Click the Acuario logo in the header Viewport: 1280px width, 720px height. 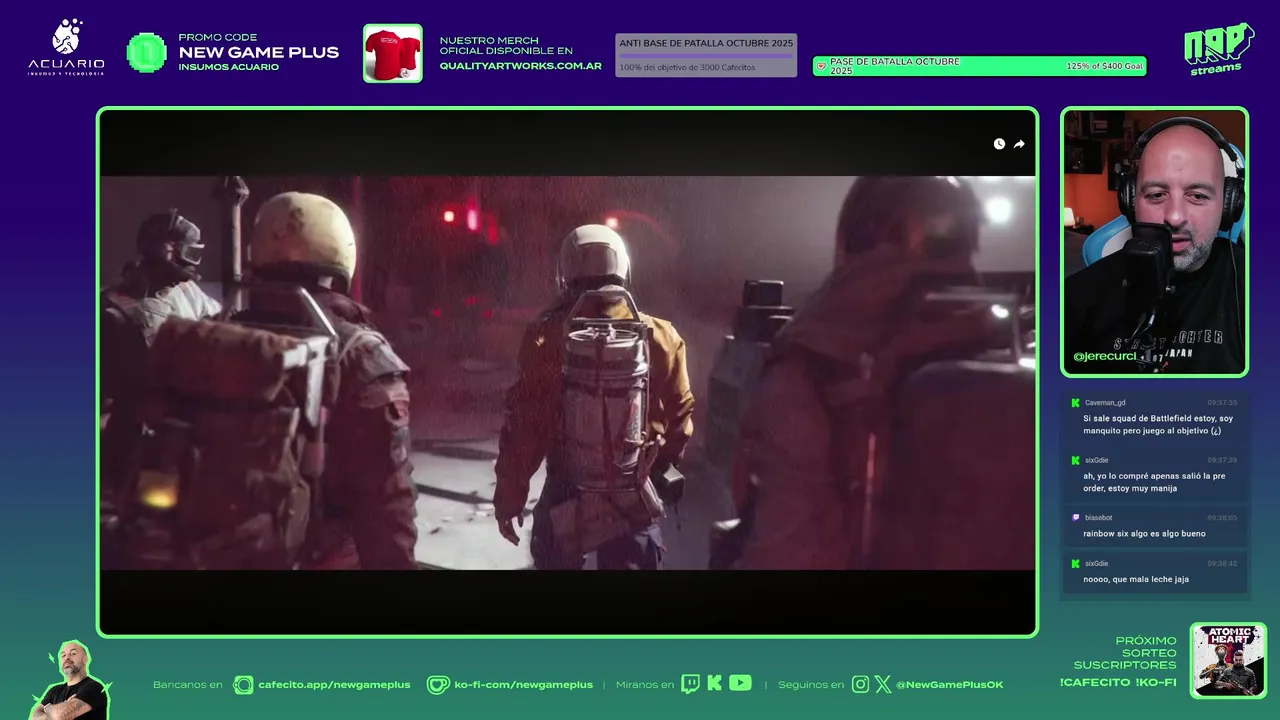(66, 48)
